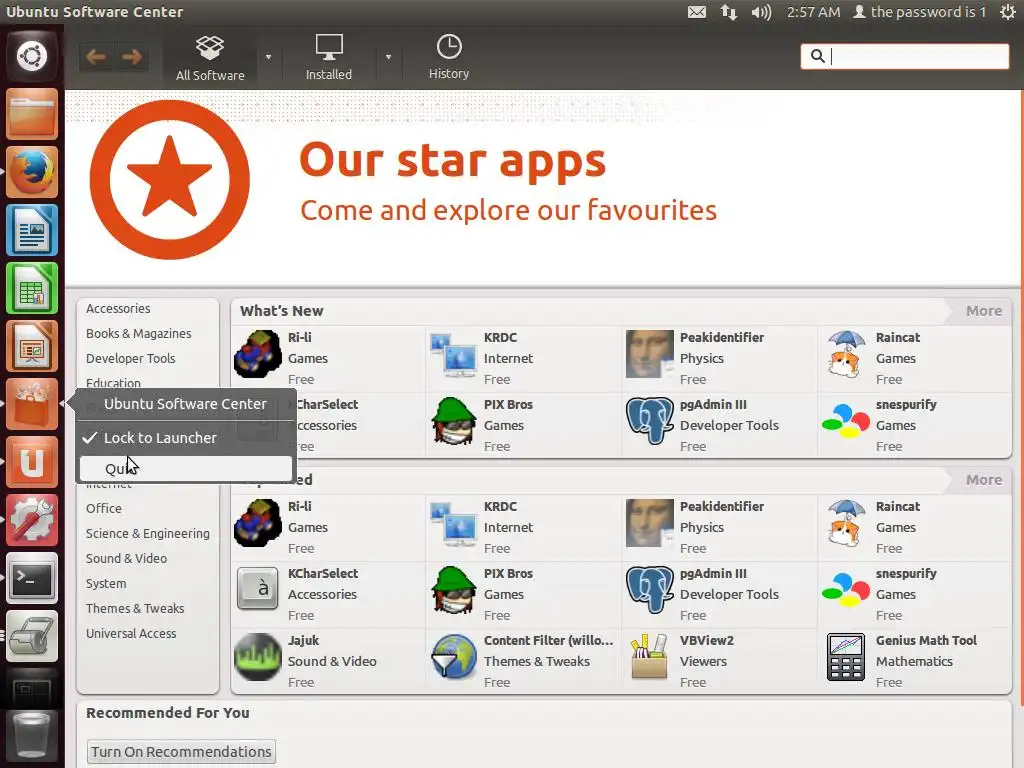Expand the Installed dropdown arrow
1024x768 pixels.
[389, 57]
